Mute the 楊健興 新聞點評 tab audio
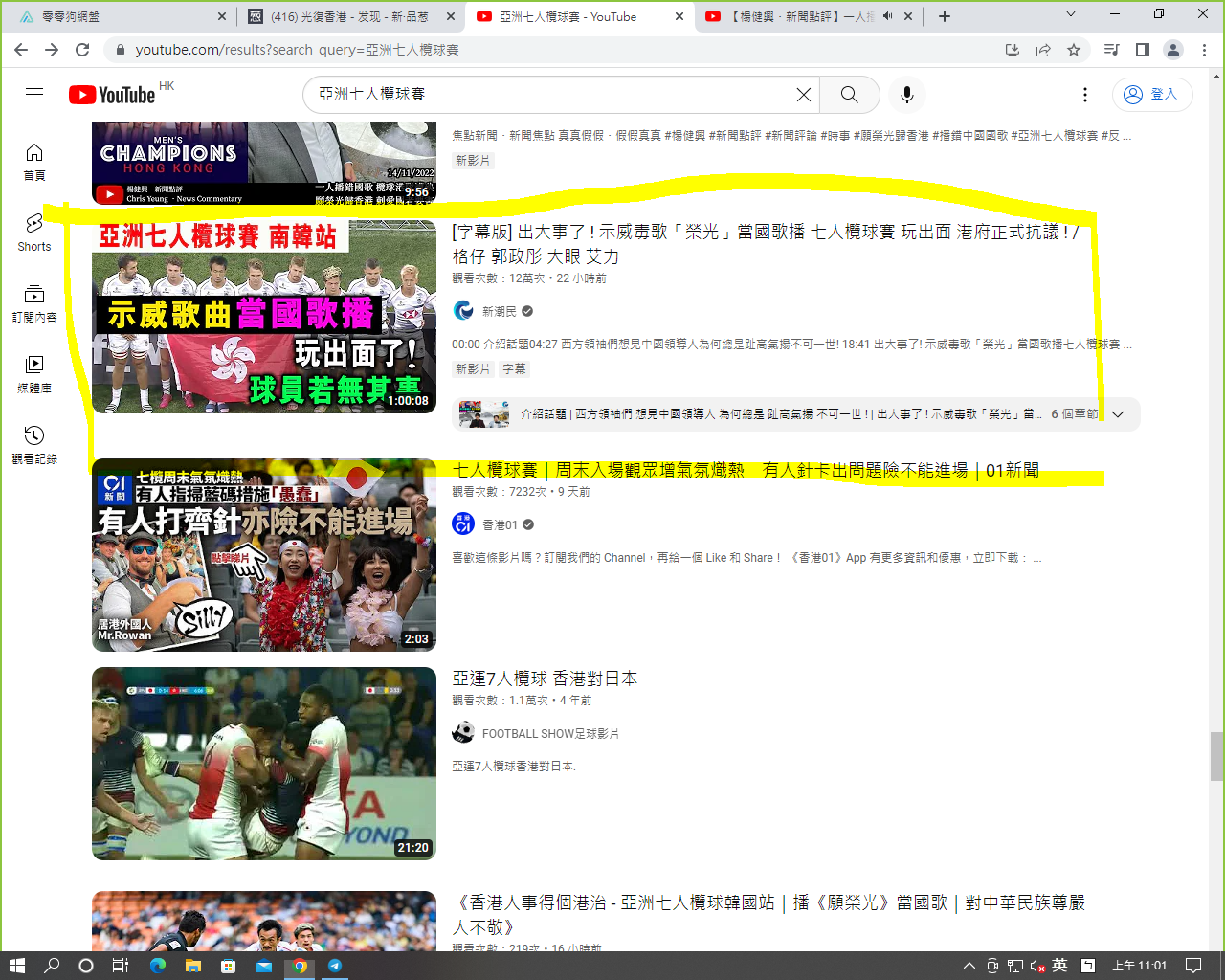 pos(888,16)
